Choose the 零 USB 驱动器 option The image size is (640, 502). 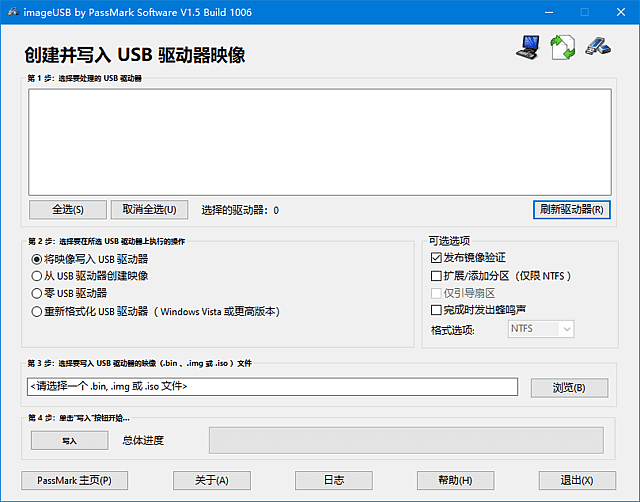[37, 293]
